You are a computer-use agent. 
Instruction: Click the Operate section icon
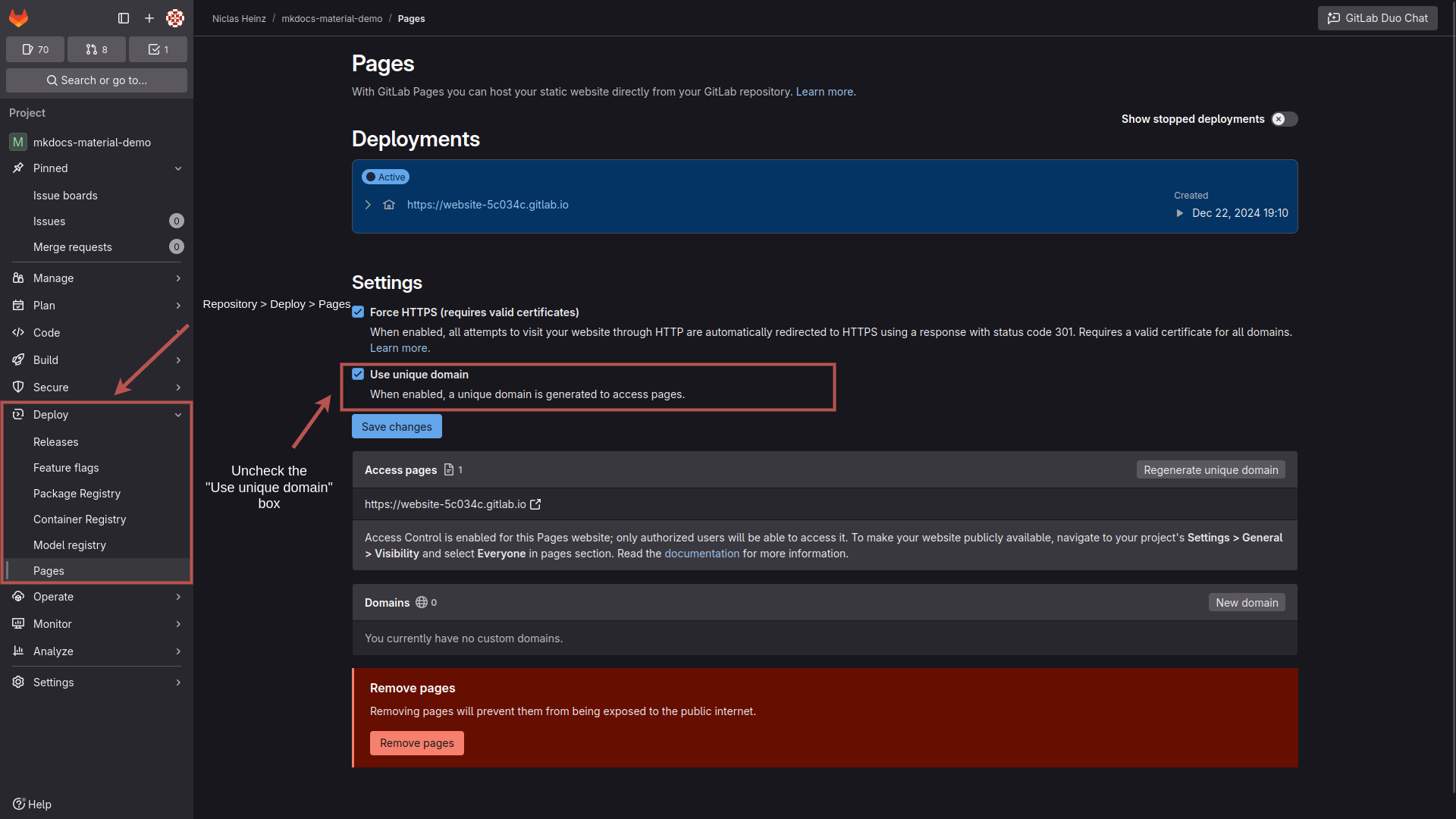(18, 597)
